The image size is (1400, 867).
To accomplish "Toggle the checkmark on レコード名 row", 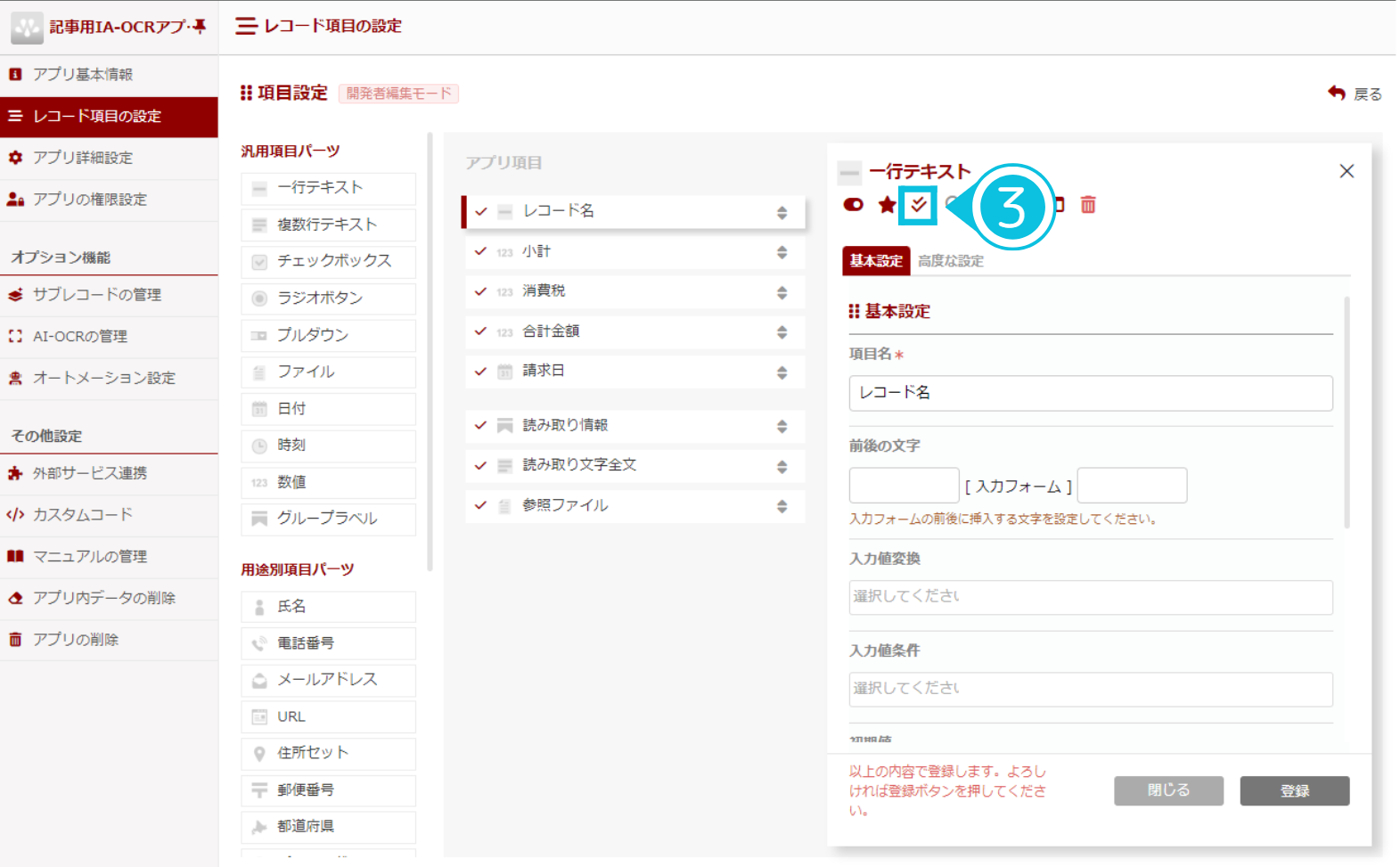I will click(x=481, y=211).
